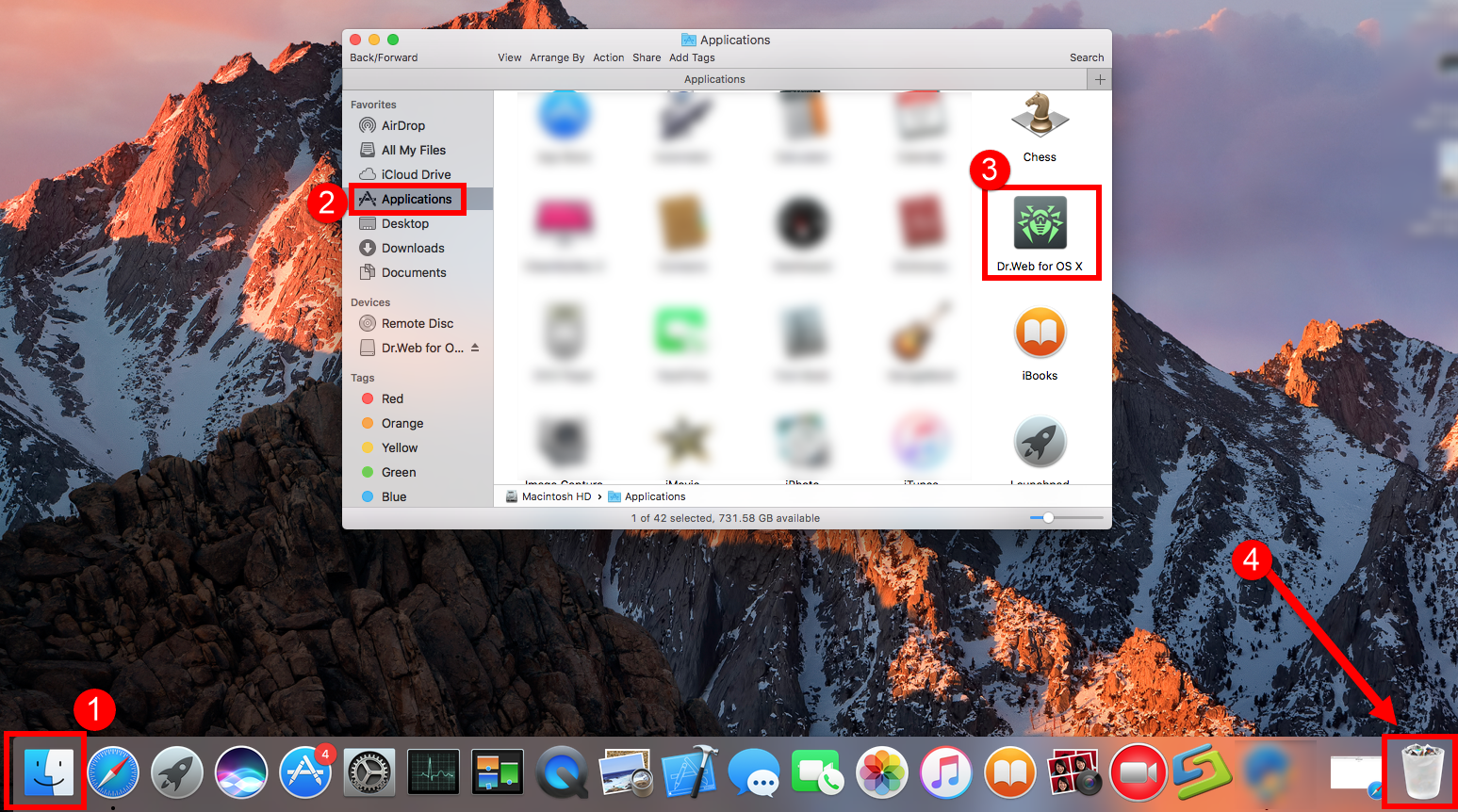Select the Chess app icon
The width and height of the screenshot is (1458, 812).
pos(1040,117)
